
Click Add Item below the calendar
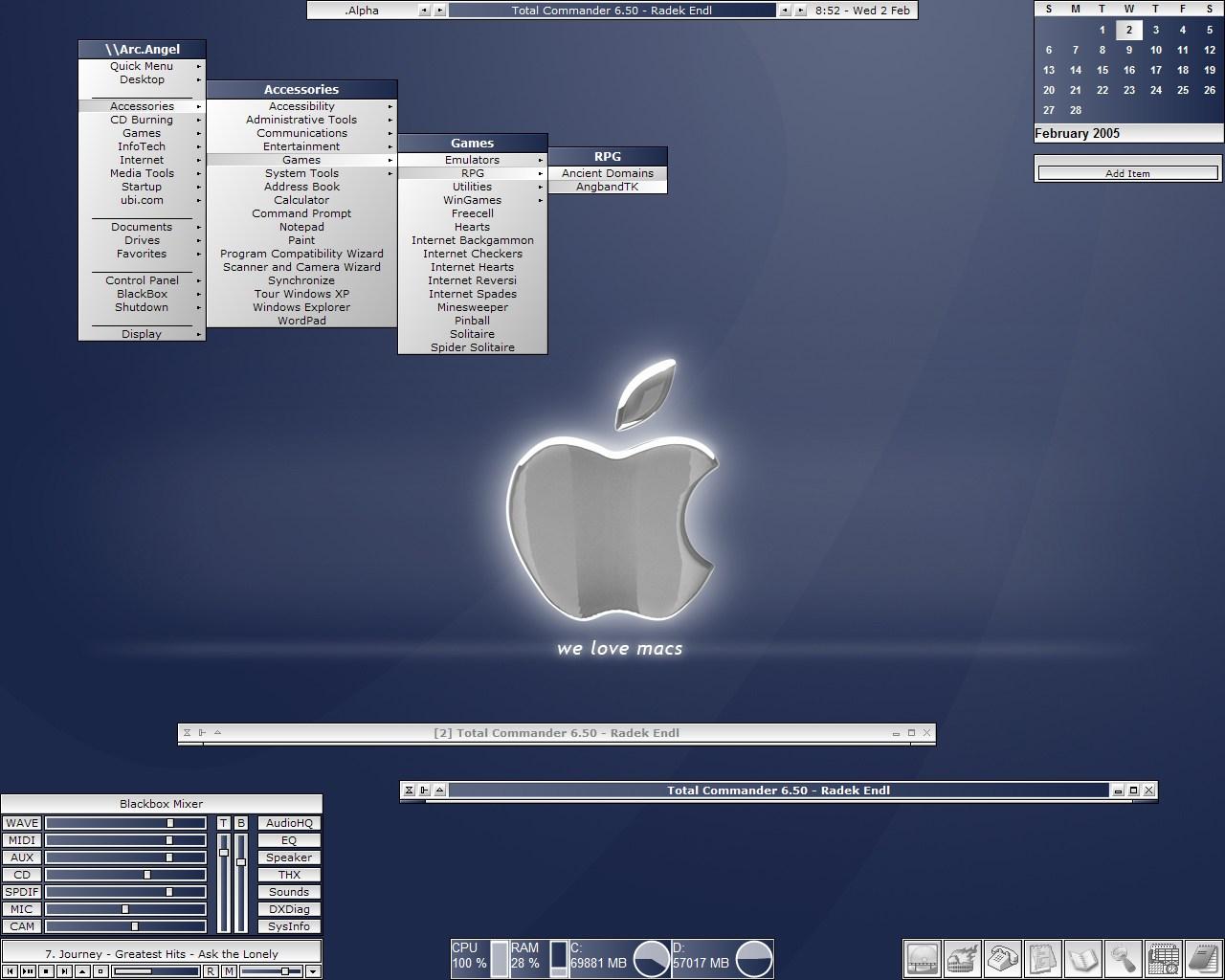tap(1127, 173)
